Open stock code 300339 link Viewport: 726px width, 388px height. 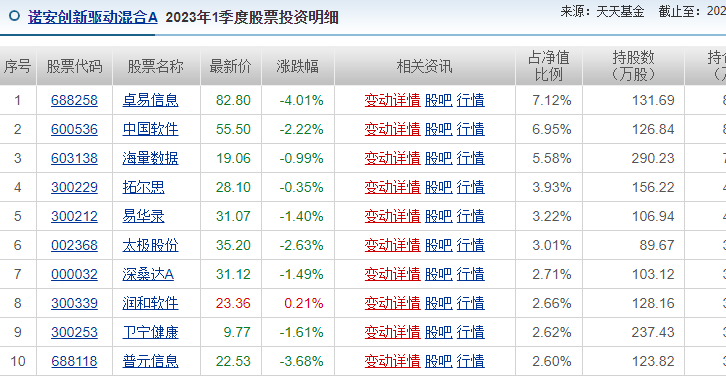click(74, 303)
